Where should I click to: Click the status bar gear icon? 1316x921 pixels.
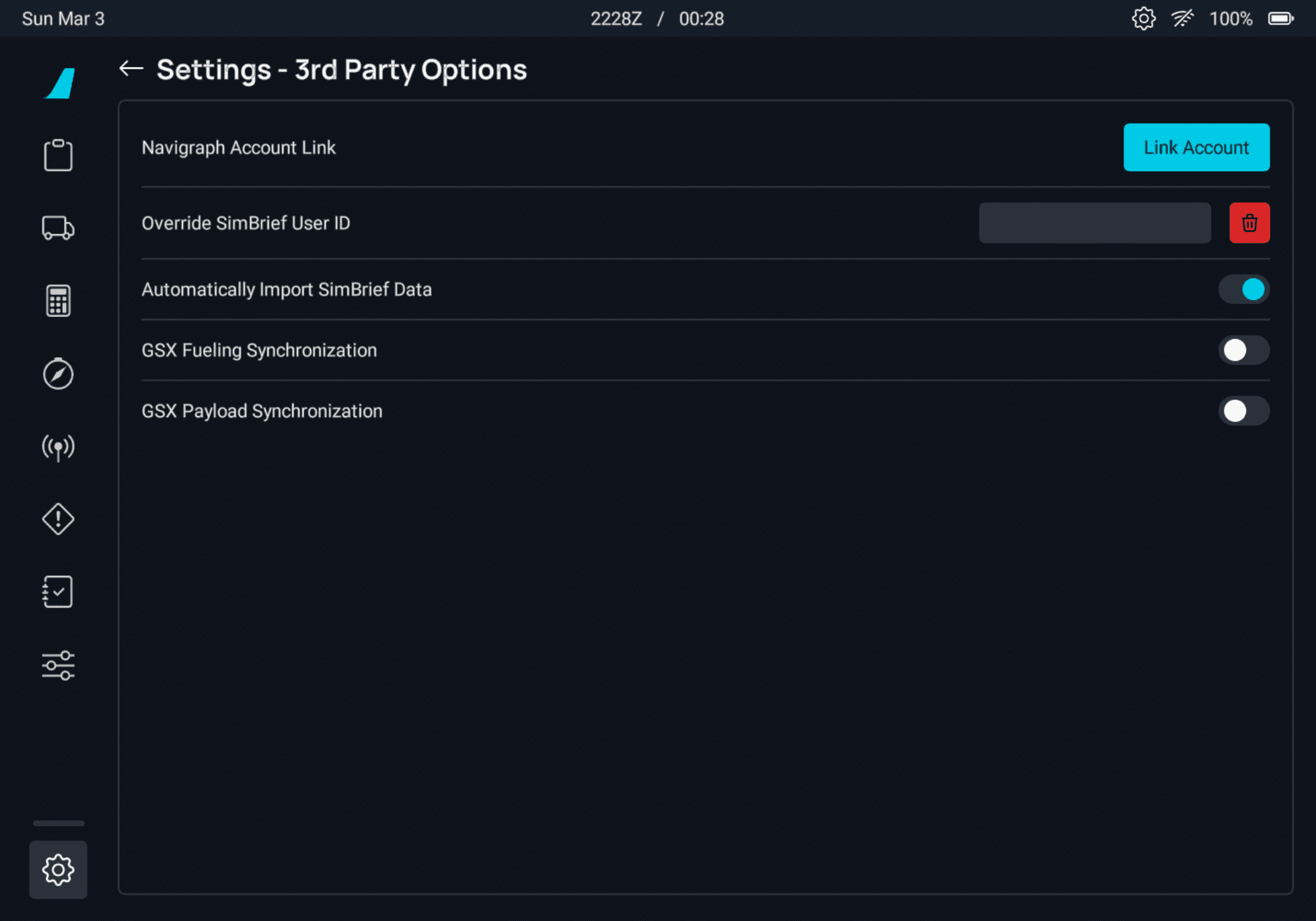(x=1143, y=18)
